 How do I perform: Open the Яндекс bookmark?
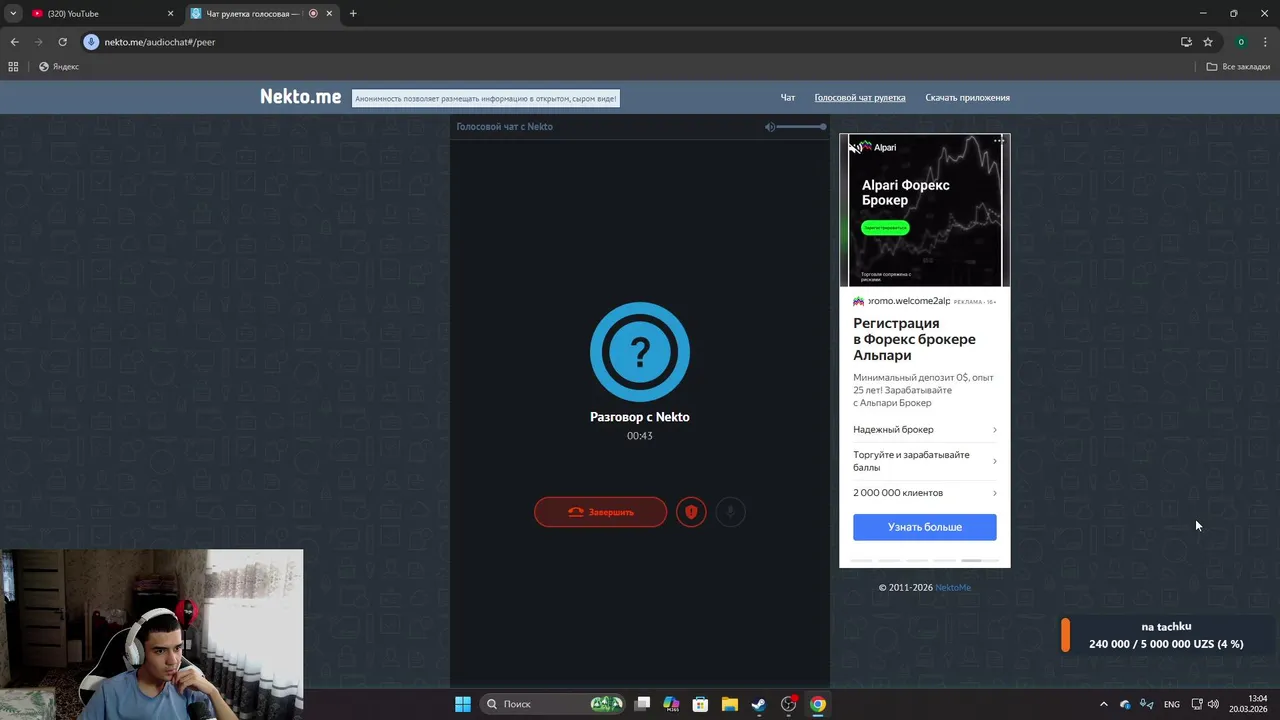[x=59, y=67]
